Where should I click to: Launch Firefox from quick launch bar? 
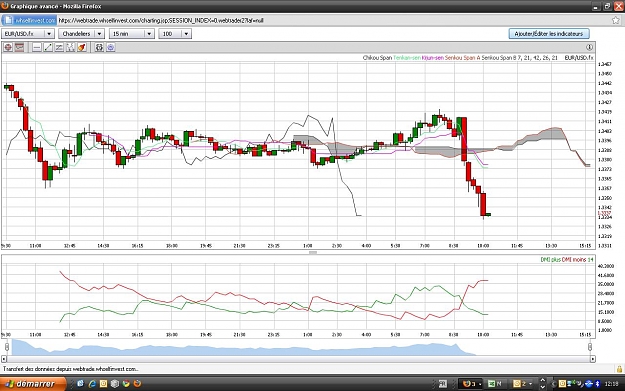(138, 383)
